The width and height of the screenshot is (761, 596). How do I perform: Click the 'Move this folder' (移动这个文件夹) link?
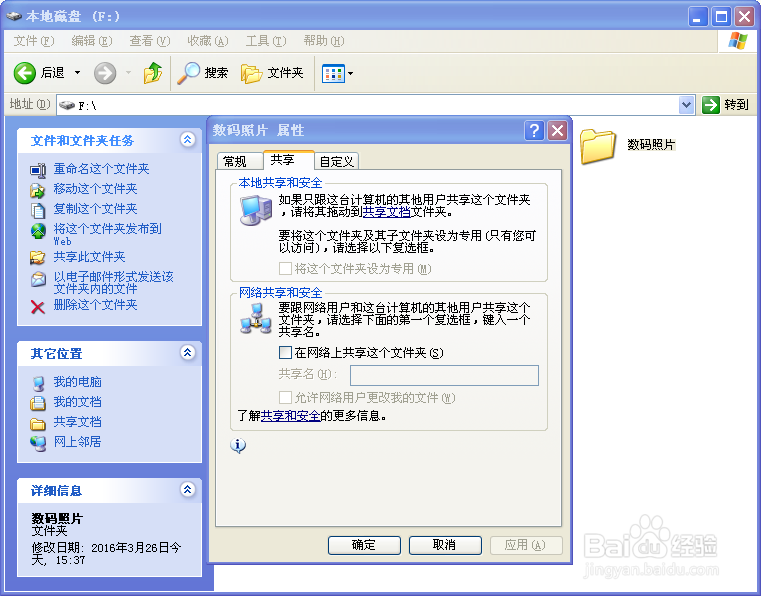click(95, 189)
